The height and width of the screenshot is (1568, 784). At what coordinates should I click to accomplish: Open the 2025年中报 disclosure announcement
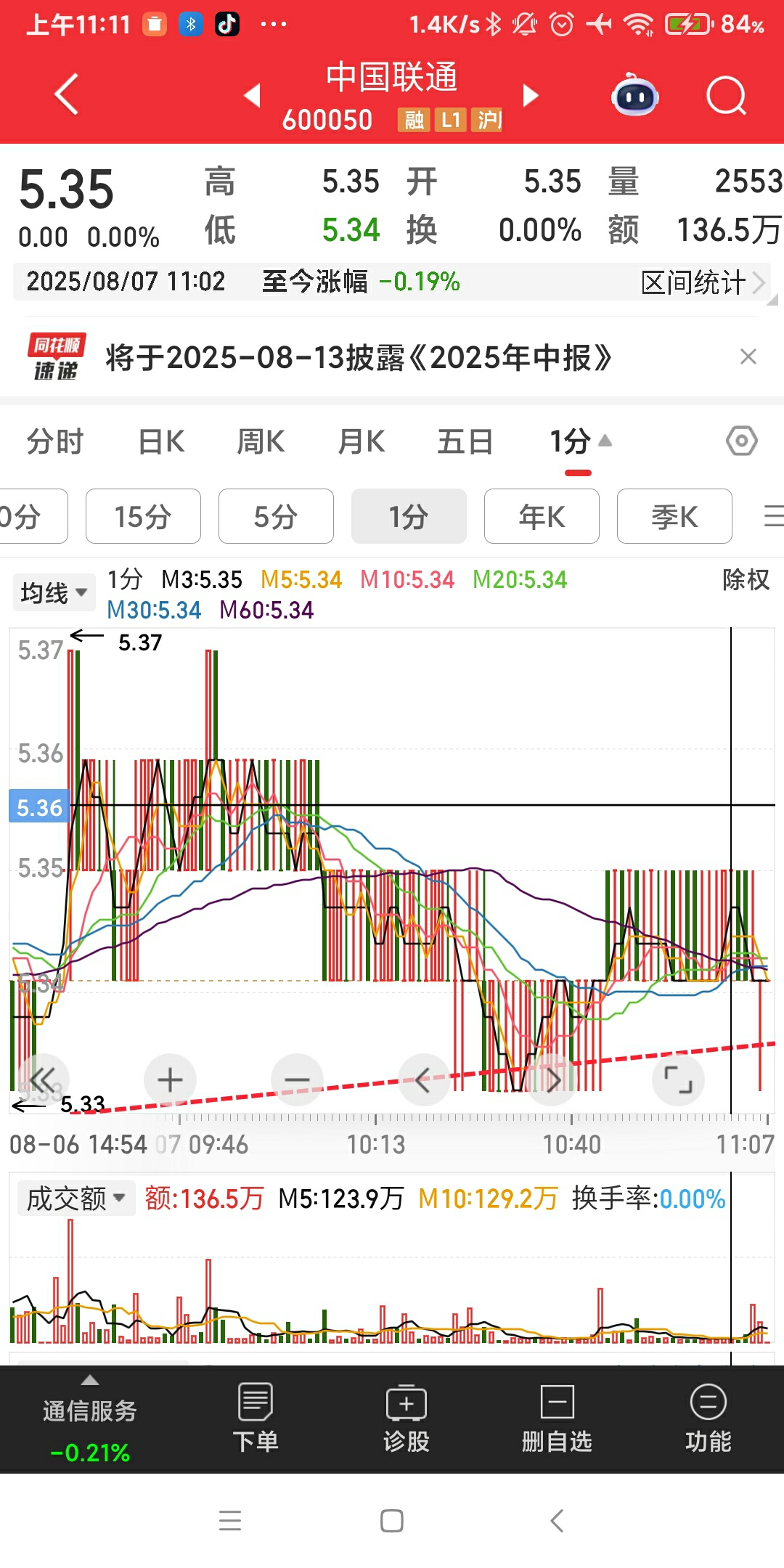click(x=359, y=357)
